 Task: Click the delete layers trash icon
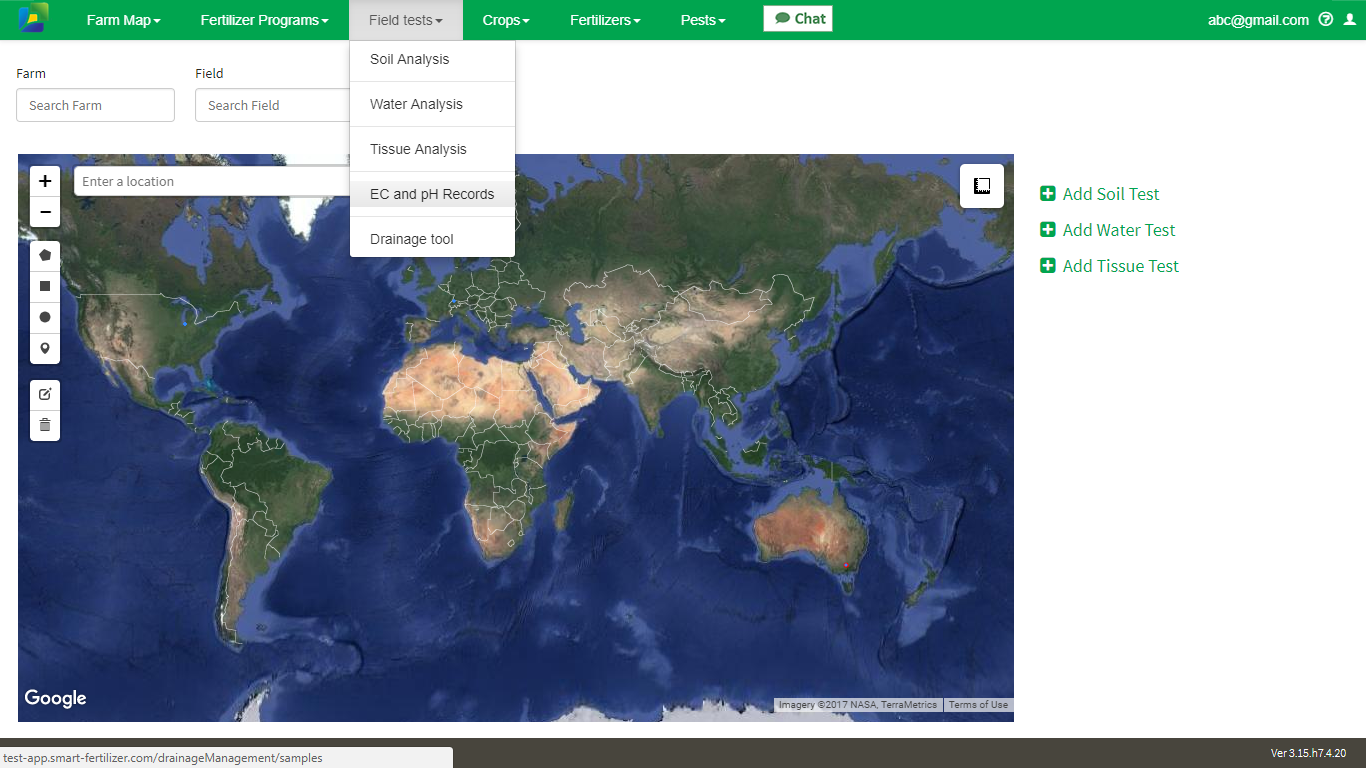[x=45, y=425]
